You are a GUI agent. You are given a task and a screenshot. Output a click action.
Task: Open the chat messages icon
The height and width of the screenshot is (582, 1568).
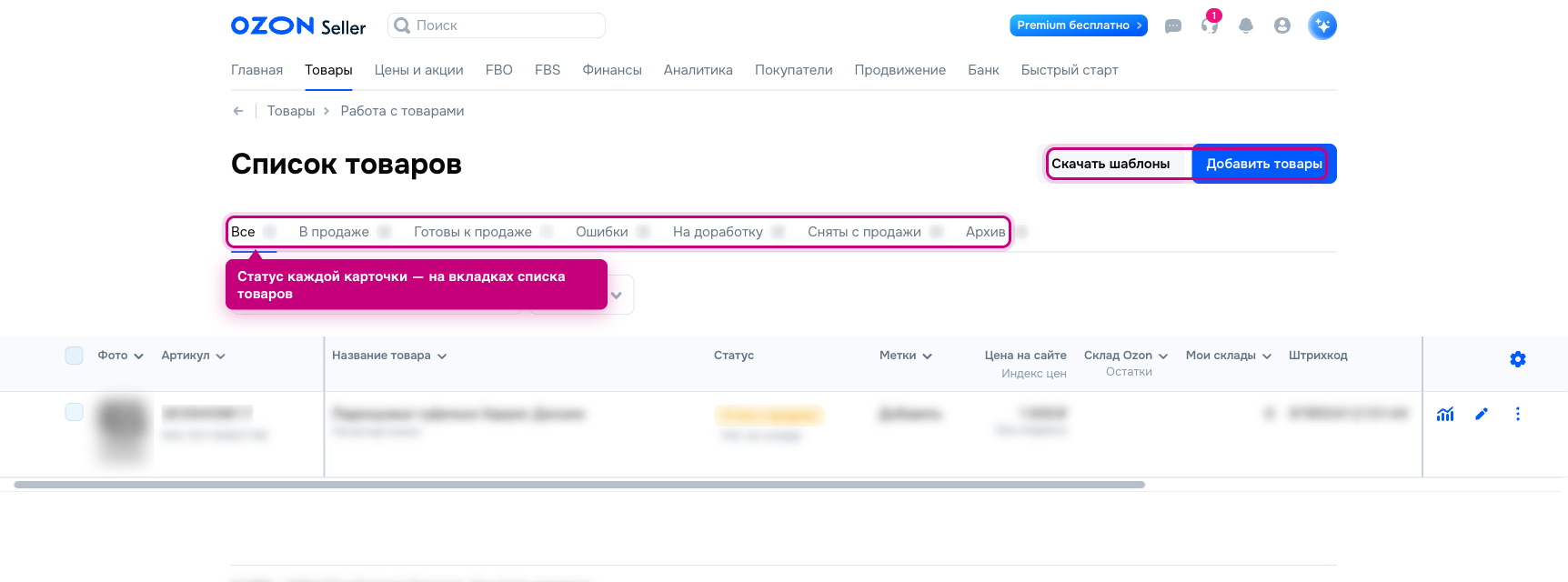(1173, 26)
